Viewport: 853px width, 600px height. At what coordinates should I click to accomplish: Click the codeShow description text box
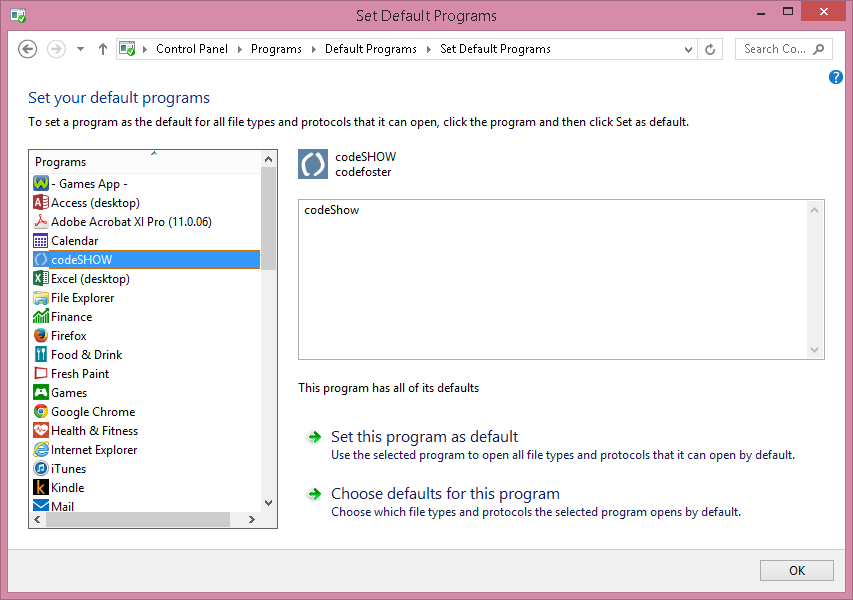pos(561,280)
